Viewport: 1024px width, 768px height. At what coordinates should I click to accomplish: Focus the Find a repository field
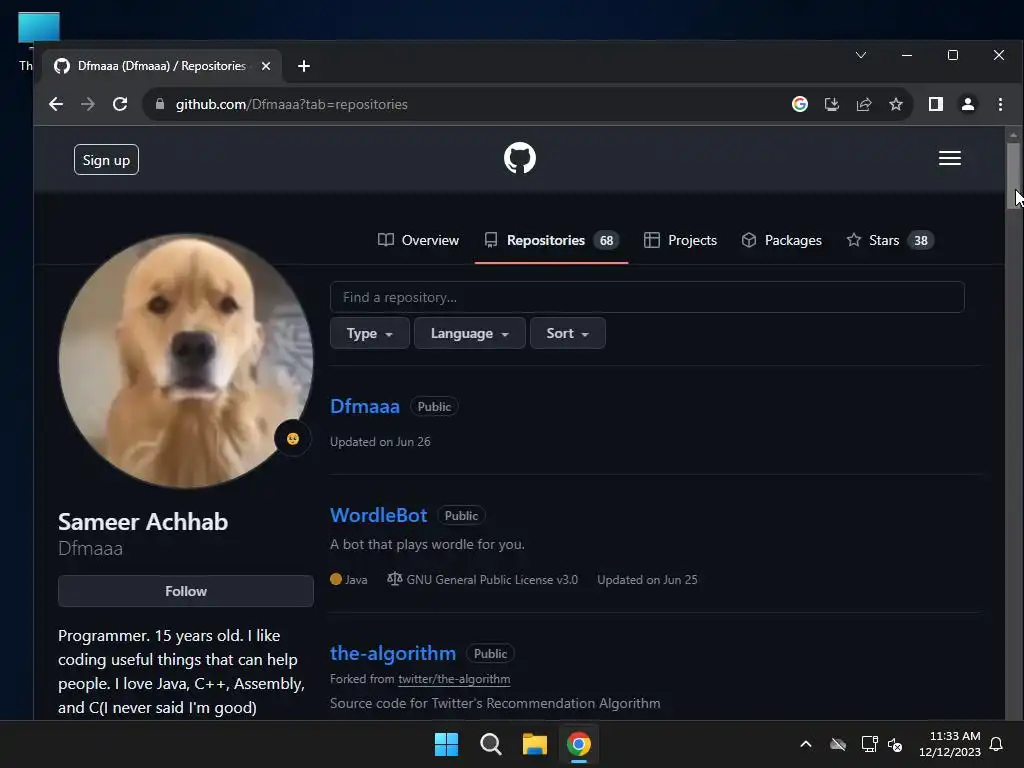tap(647, 297)
